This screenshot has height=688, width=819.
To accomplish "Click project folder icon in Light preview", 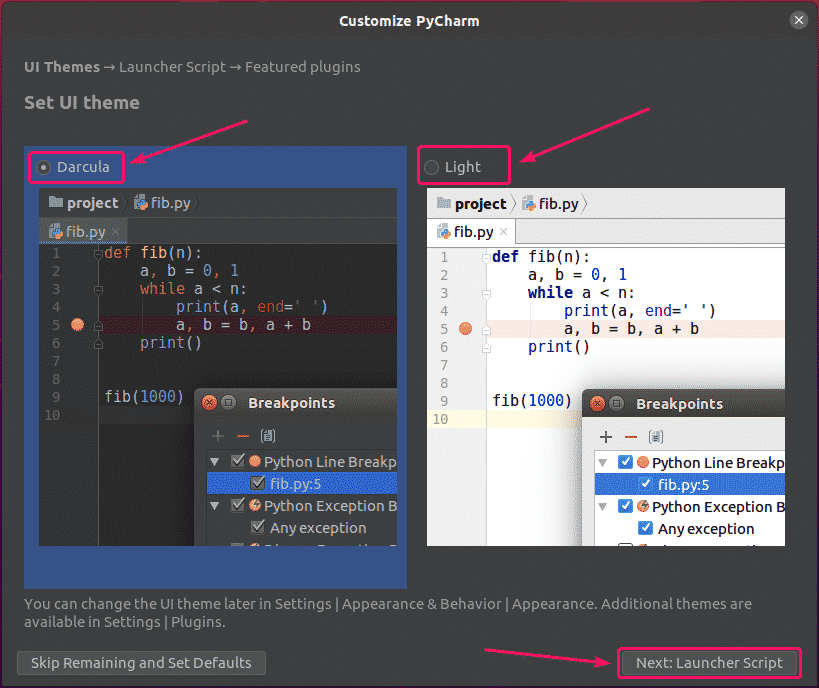I will tap(443, 203).
